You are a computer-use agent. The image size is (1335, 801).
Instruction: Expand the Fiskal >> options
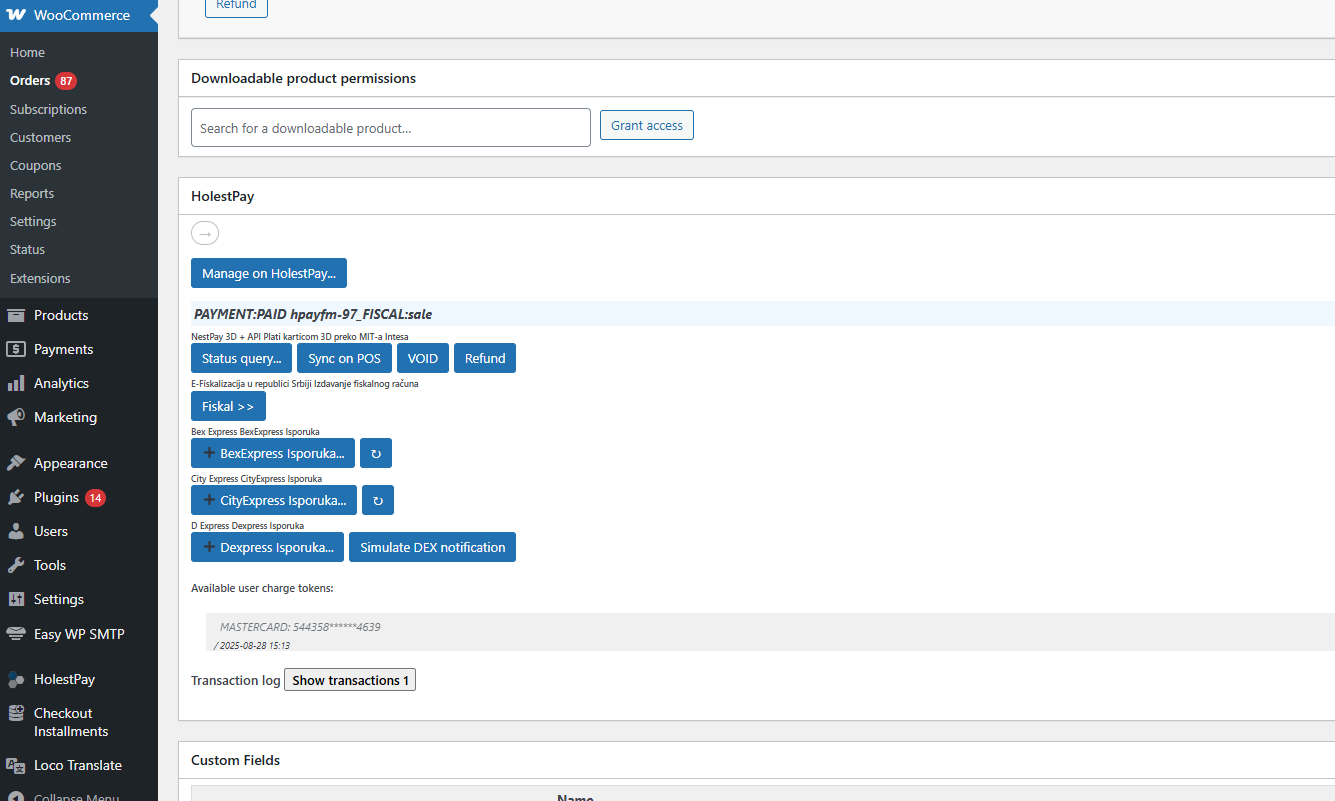tap(228, 406)
